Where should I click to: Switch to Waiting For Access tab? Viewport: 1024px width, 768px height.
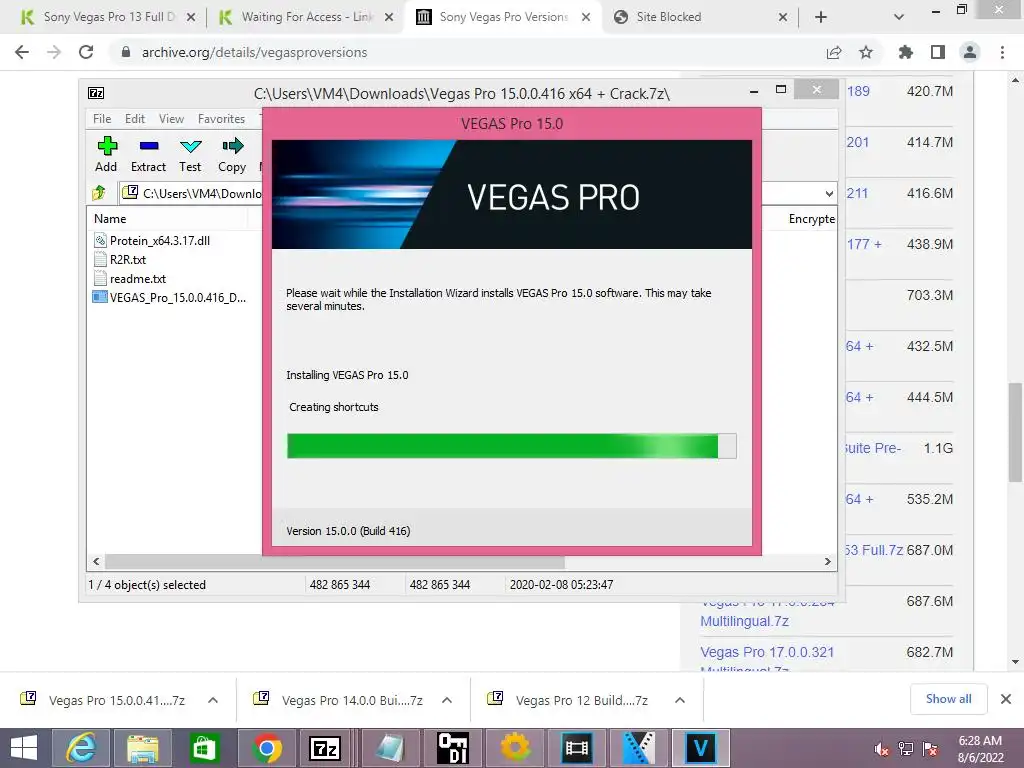[x=306, y=17]
